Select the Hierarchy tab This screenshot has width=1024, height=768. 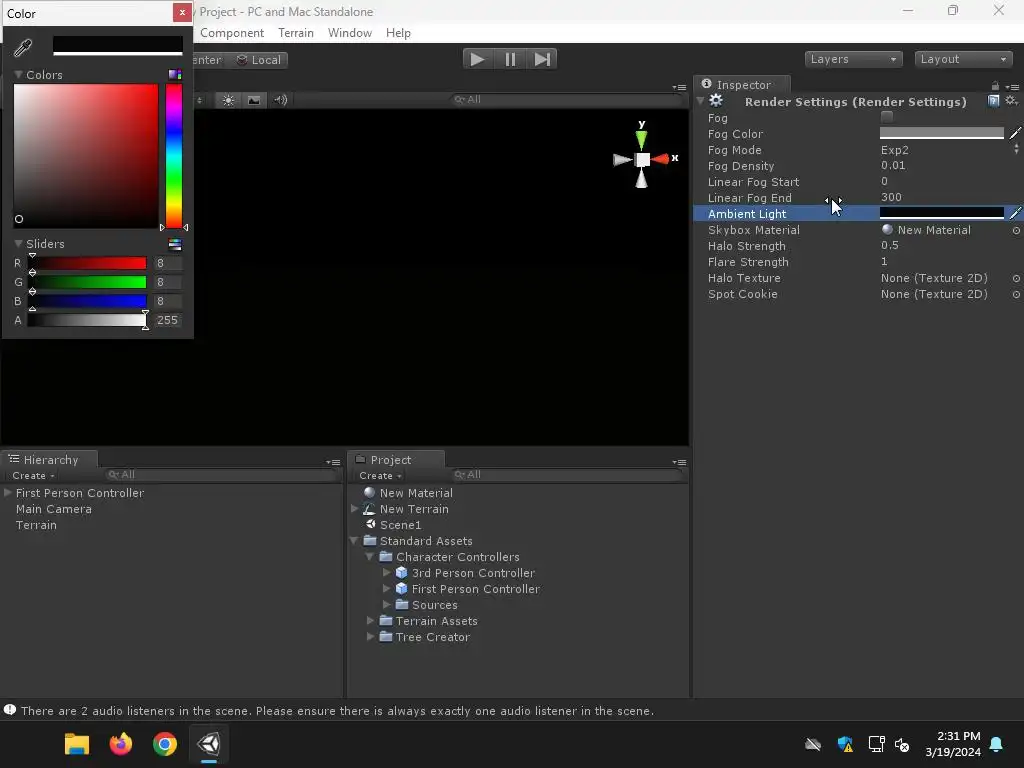coord(50,460)
